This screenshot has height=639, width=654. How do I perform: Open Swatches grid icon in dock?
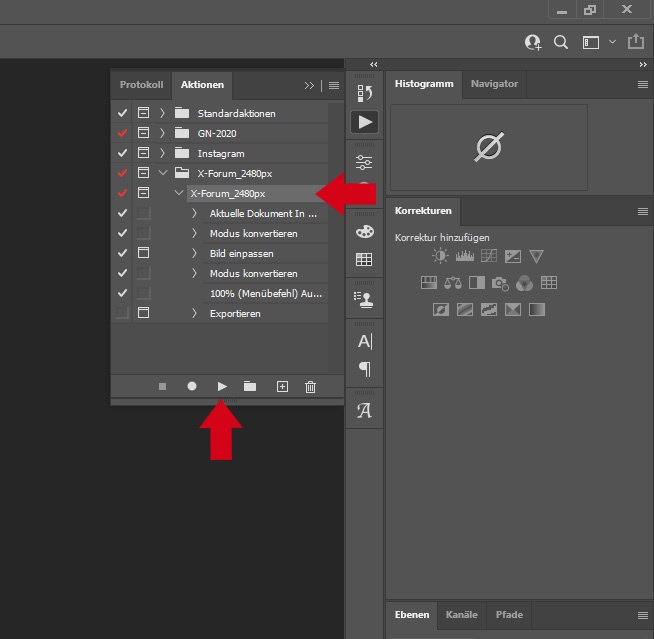tap(364, 260)
